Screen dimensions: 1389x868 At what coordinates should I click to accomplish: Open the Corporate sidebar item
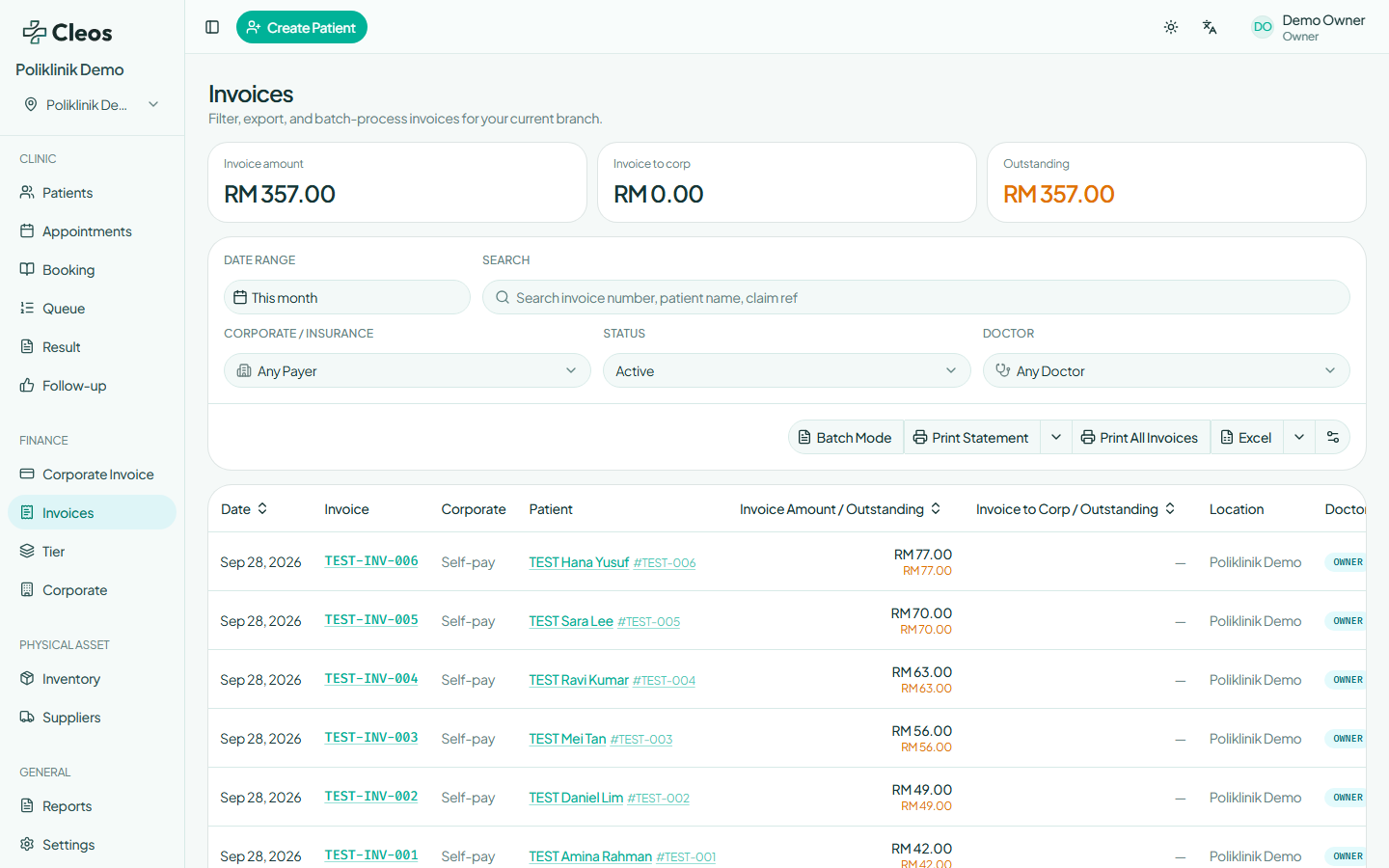click(92, 590)
